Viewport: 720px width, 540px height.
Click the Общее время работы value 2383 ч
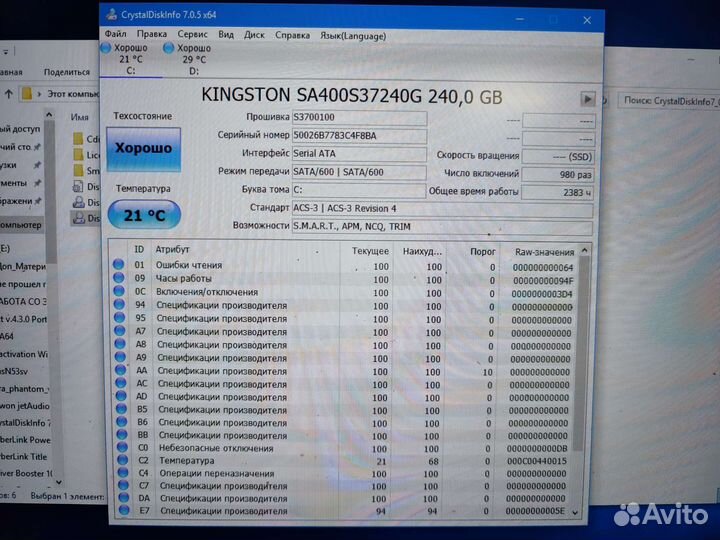558,192
